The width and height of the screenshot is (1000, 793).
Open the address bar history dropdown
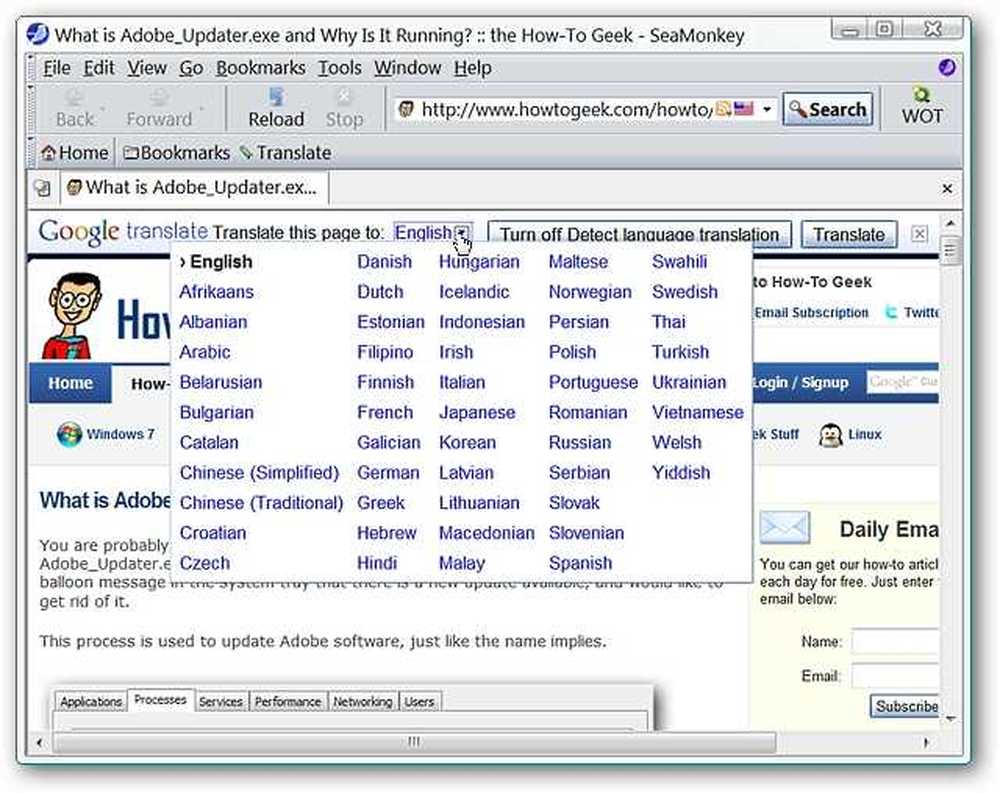tap(767, 110)
